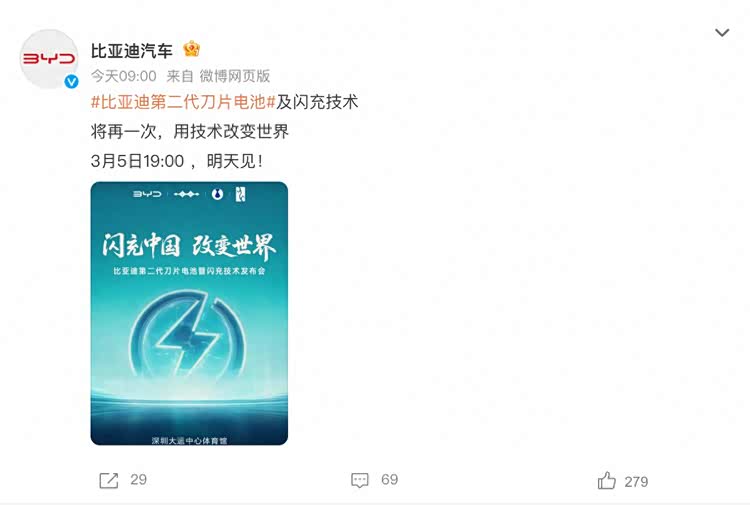Open comments via speech bubble icon
Screen dimensions: 750x505
[360, 480]
